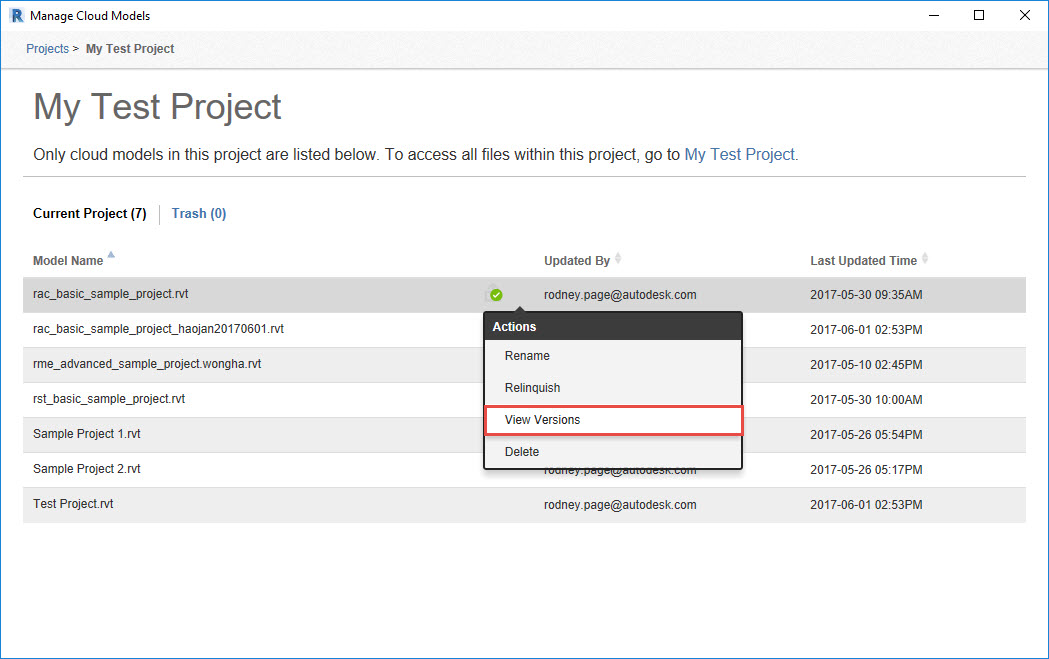Click the green sync status checkmark

click(x=494, y=294)
